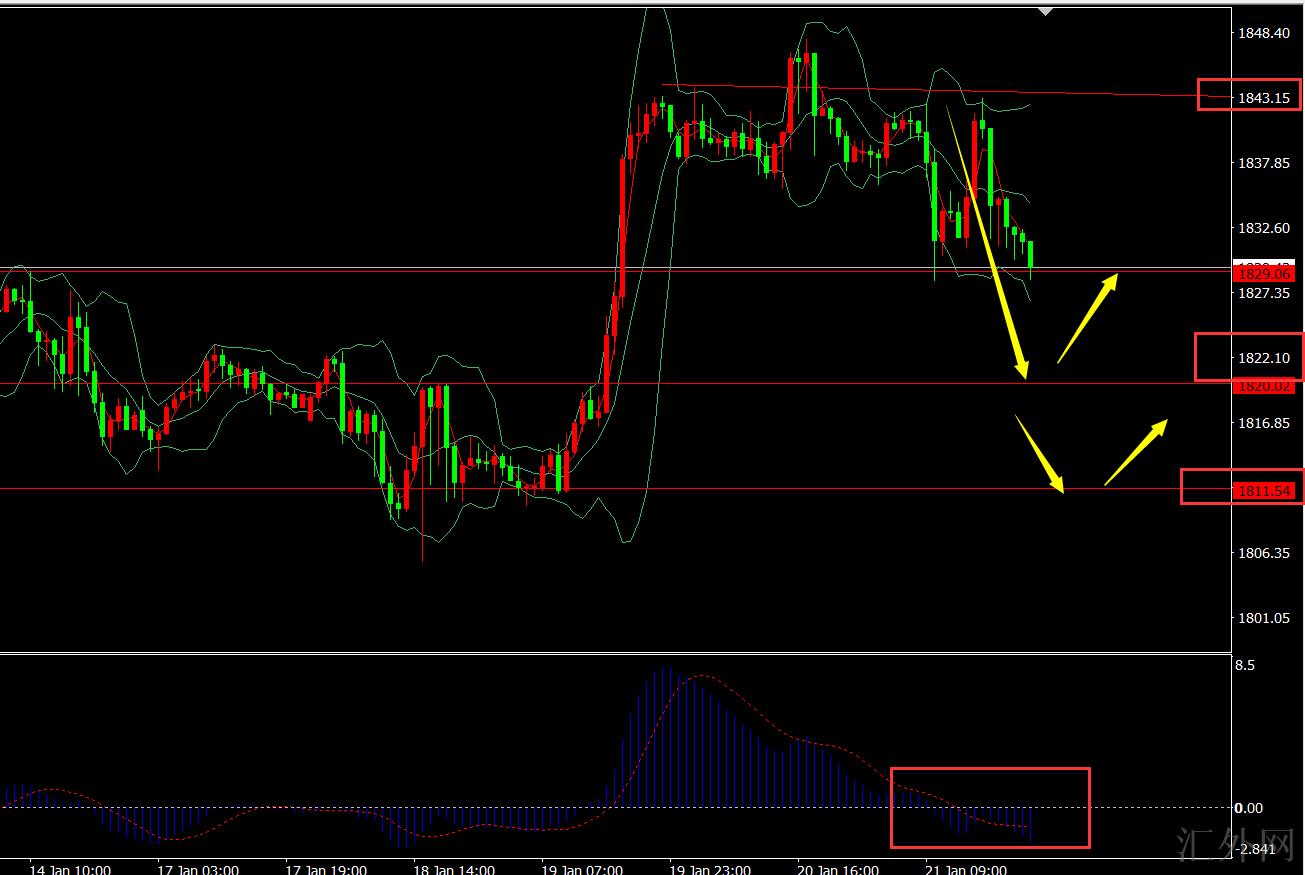The height and width of the screenshot is (875, 1305).
Task: Select the yellow up arrow pointing to 1829.06
Action: [1087, 318]
